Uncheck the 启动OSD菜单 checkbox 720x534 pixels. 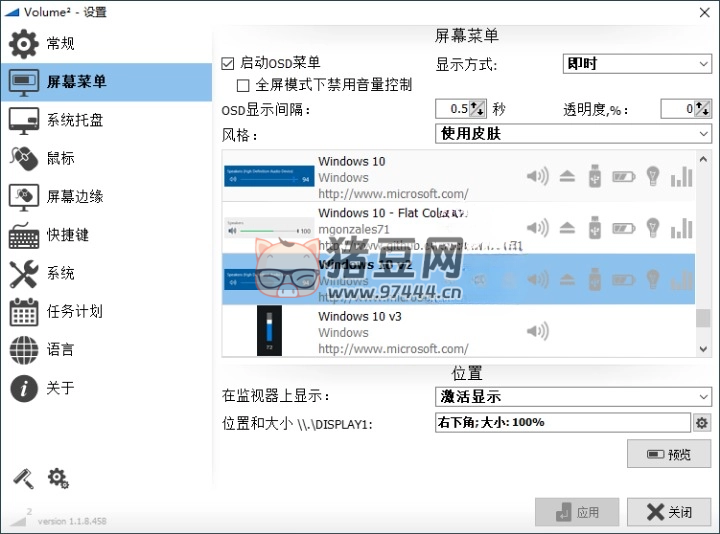[x=228, y=63]
